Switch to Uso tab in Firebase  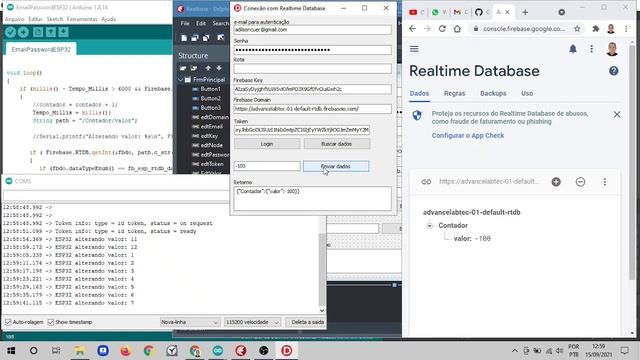pyautogui.click(x=527, y=93)
